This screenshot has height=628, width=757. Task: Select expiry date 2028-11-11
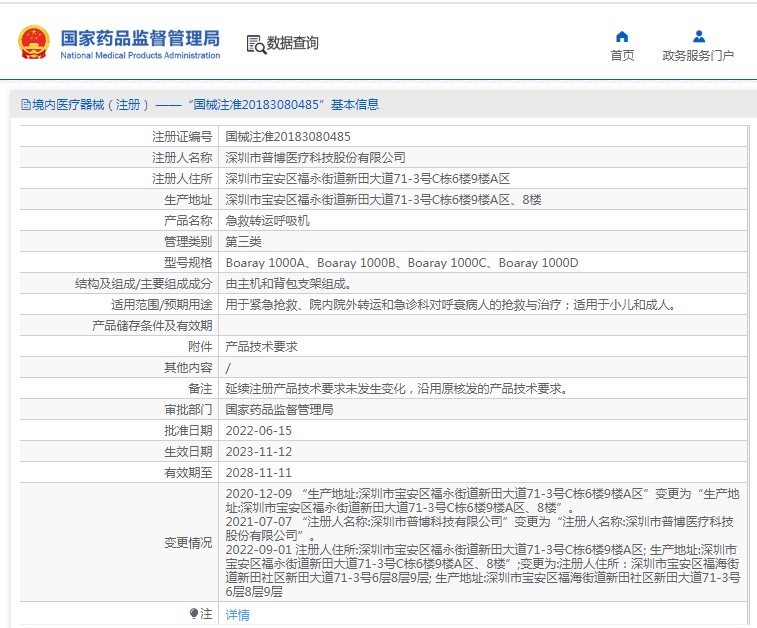[x=259, y=473]
